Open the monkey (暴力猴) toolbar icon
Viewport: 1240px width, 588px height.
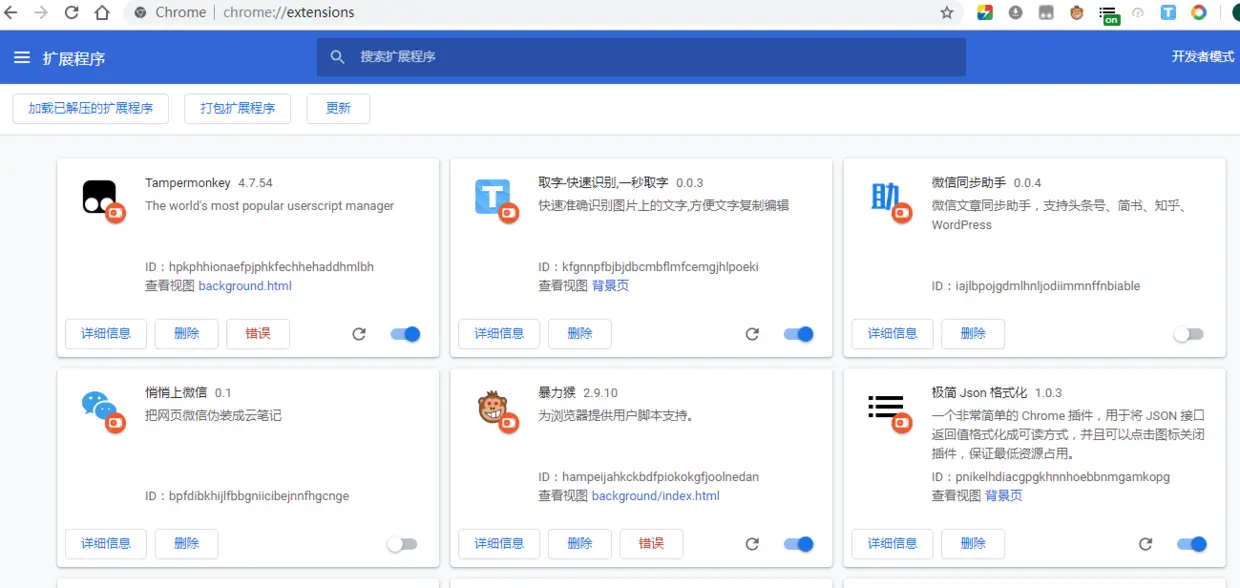1077,13
